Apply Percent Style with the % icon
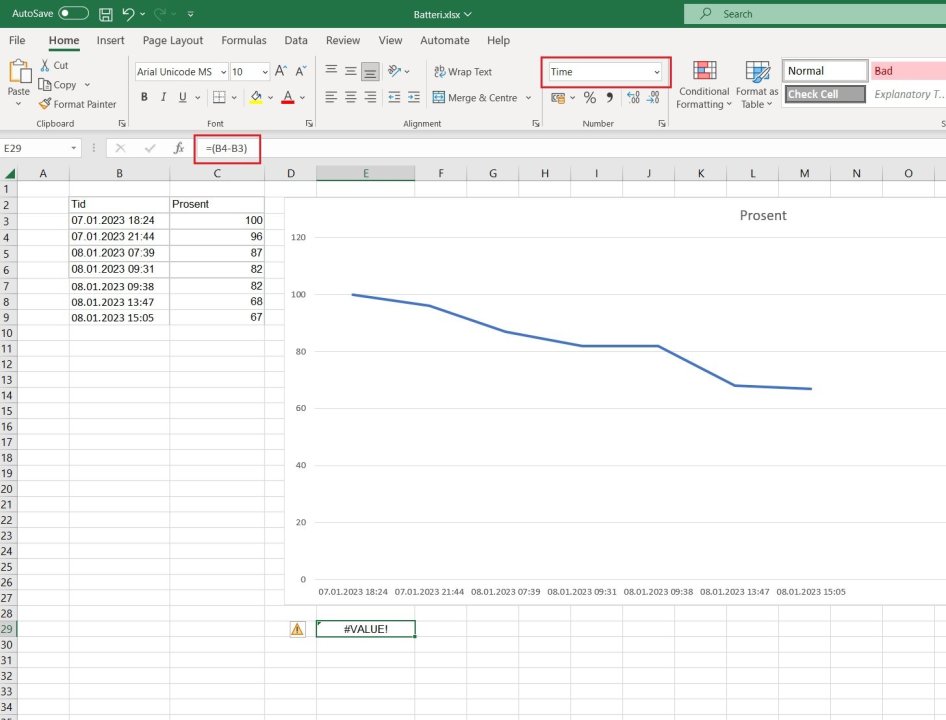The image size is (946, 720). click(589, 98)
